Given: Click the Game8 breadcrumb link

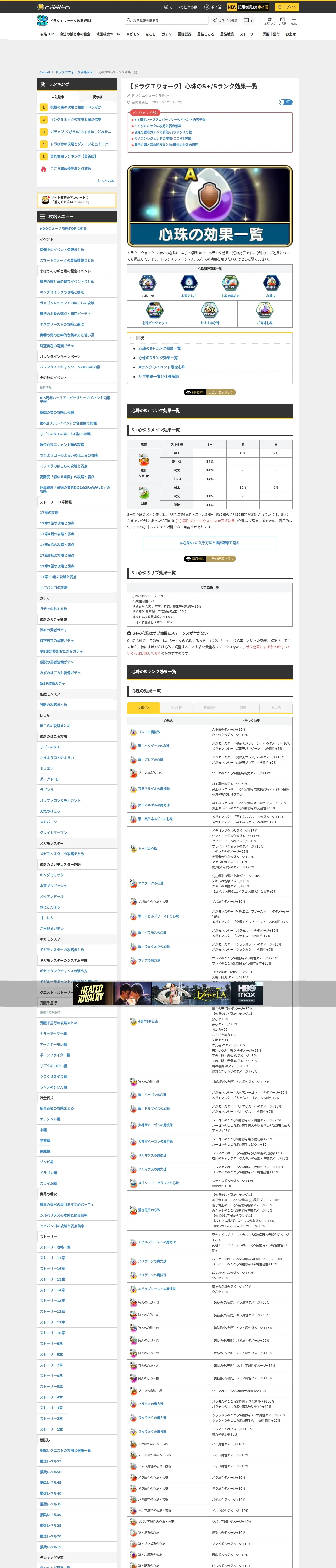Looking at the screenshot, I should (x=44, y=72).
